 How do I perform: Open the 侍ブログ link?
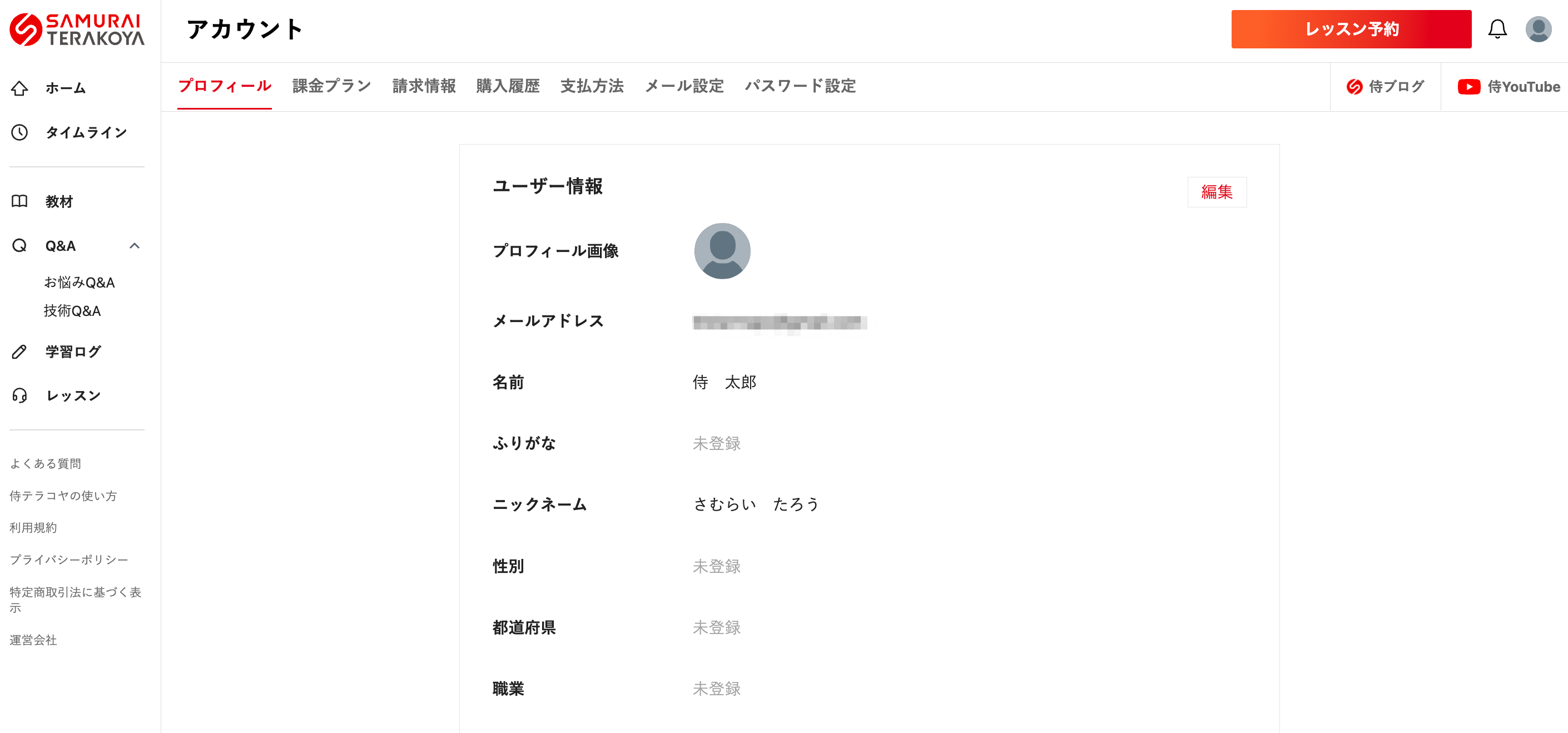click(1385, 87)
